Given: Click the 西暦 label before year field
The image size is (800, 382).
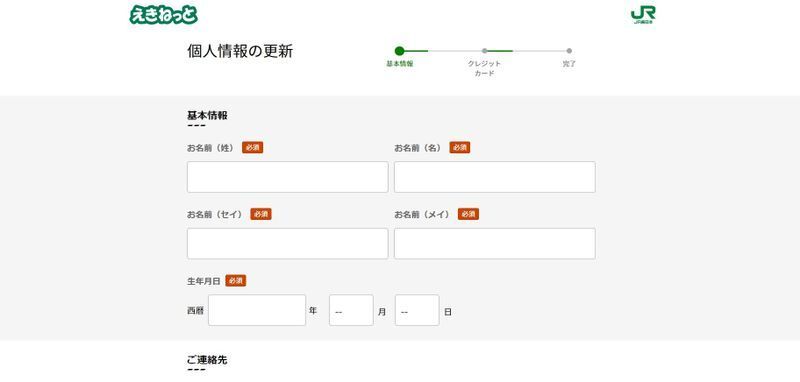Looking at the screenshot, I should pos(195,311).
